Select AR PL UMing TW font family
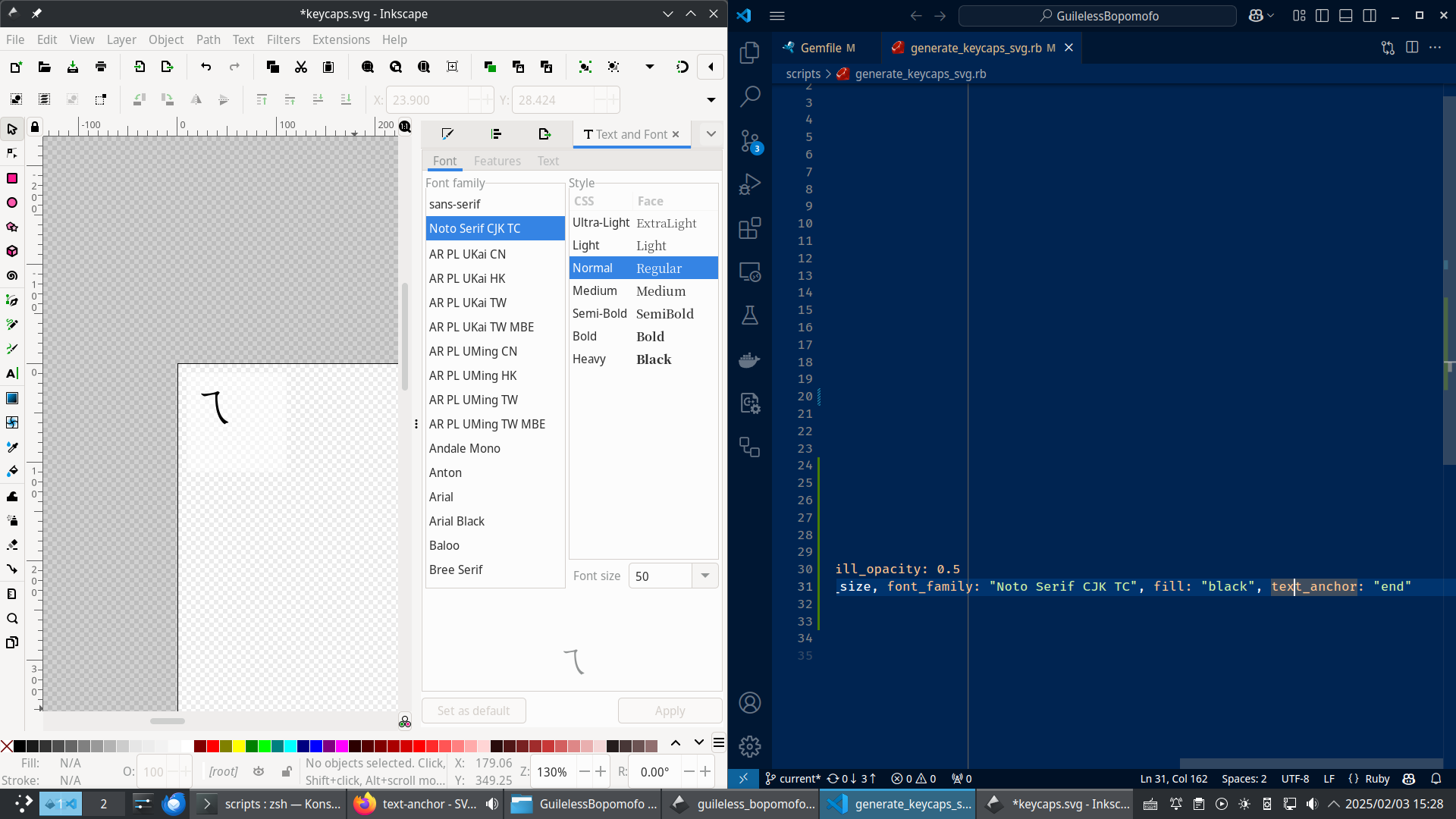Screen dimensions: 1456x819 tap(495, 400)
